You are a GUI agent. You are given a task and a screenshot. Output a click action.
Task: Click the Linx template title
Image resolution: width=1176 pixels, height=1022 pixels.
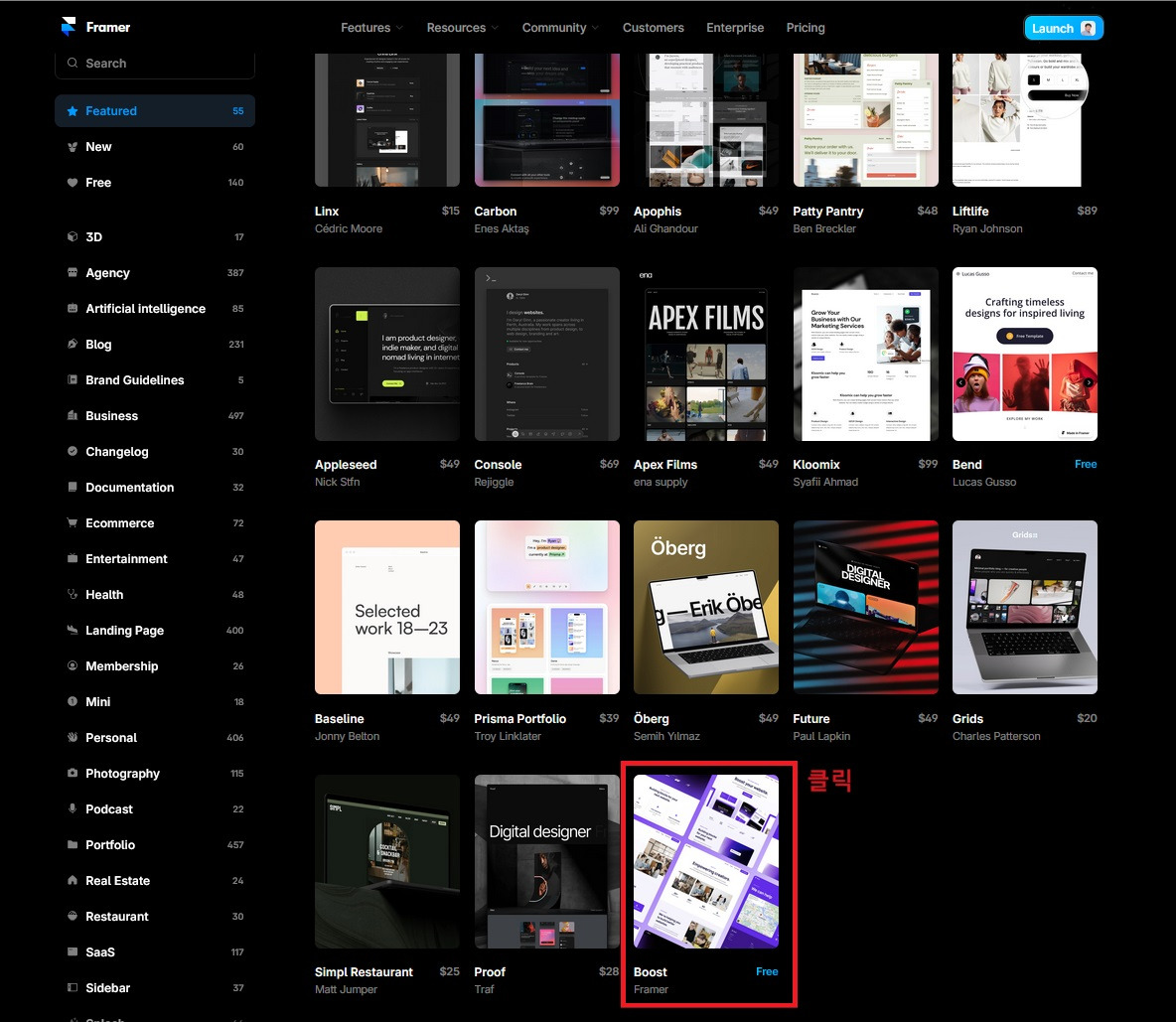(x=327, y=212)
